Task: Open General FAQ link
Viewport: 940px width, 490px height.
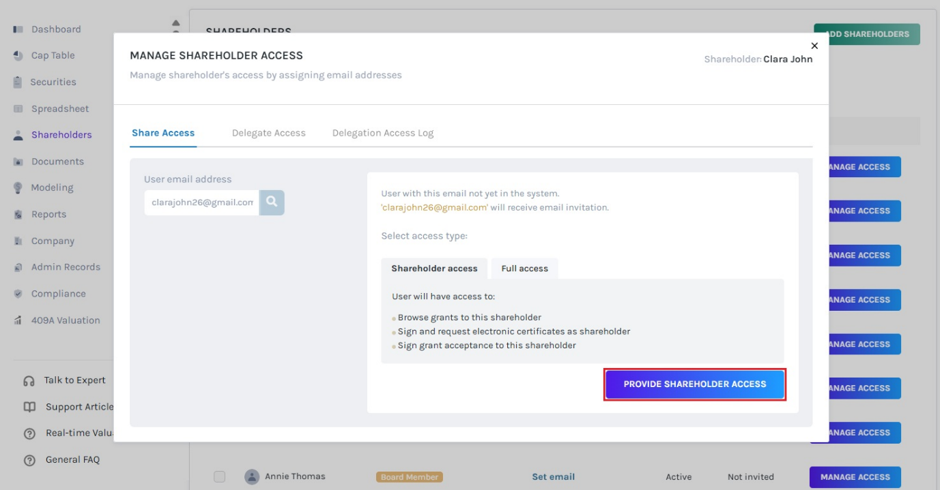Action: 73,460
